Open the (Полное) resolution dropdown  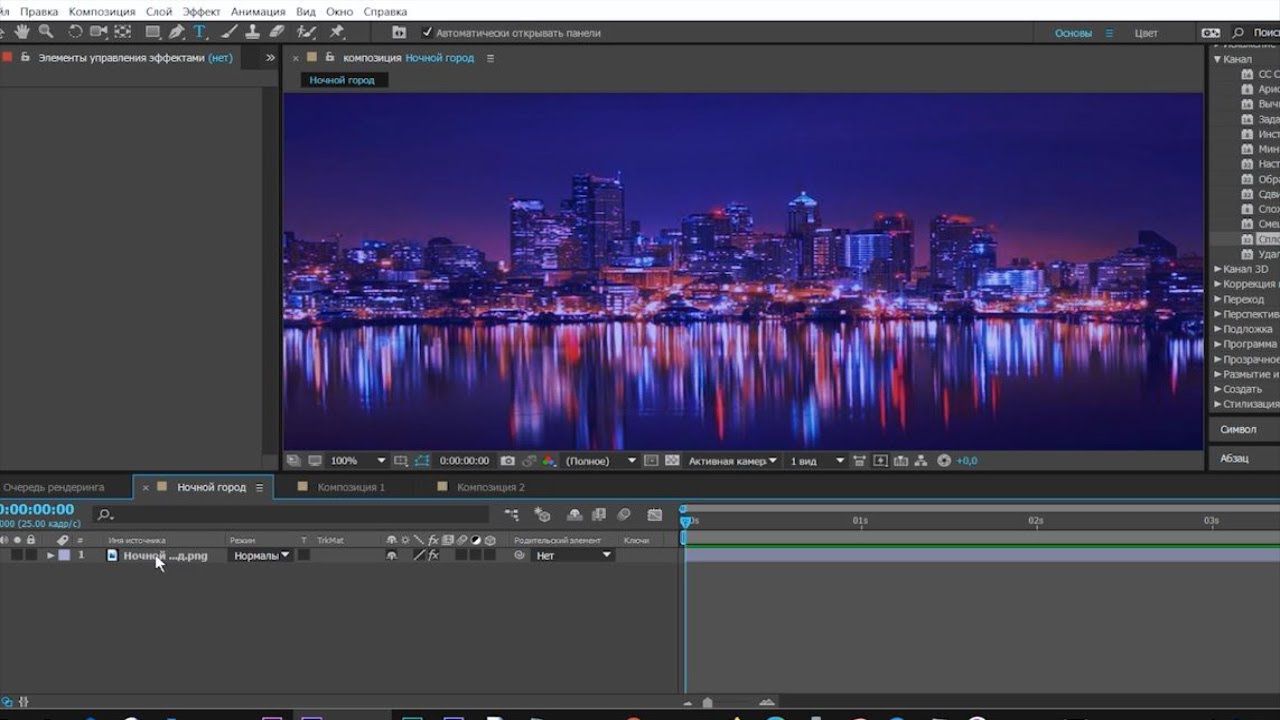[600, 461]
